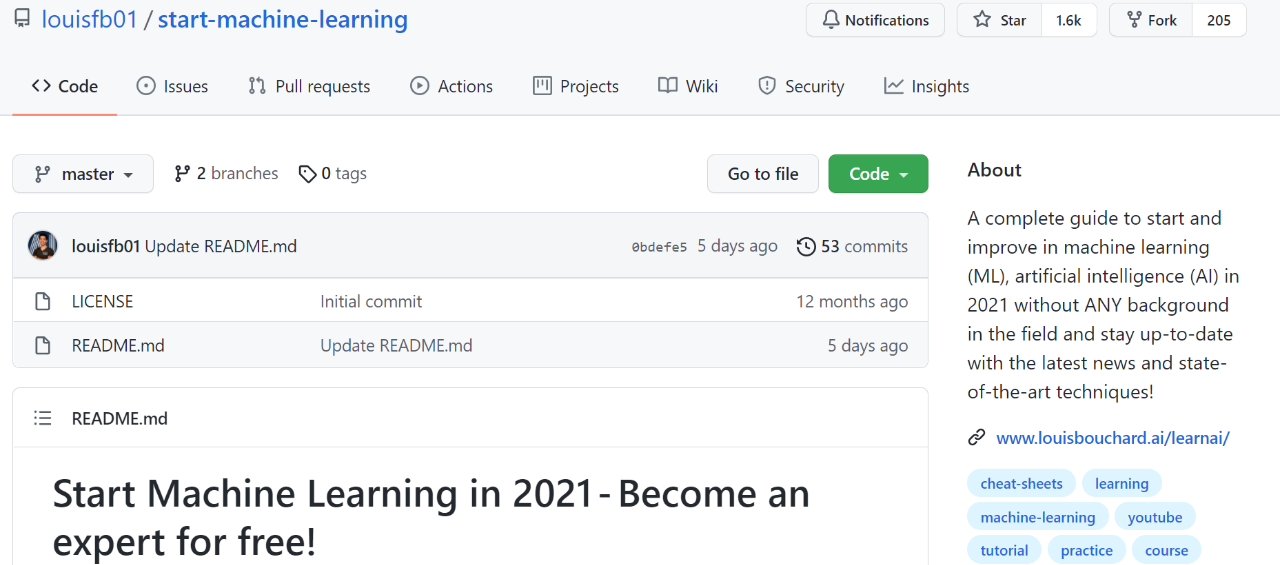Open the 53 commits history
The image size is (1280, 565).
[x=853, y=247]
